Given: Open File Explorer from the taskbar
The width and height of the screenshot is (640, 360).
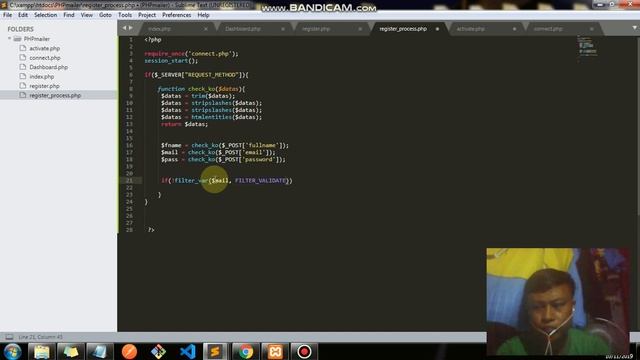Looking at the screenshot, I should pos(42,351).
